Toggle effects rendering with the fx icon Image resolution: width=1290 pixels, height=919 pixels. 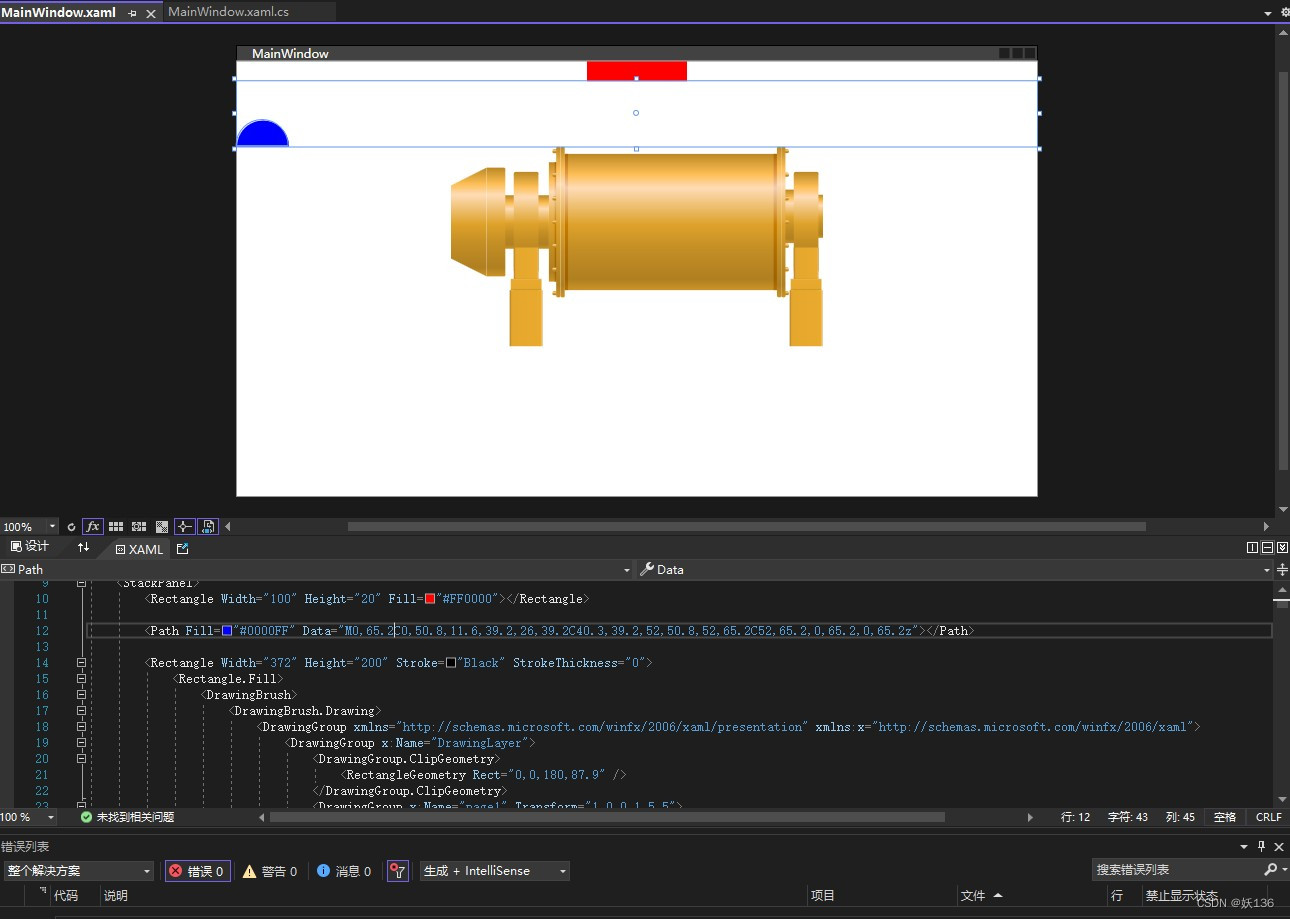(92, 527)
